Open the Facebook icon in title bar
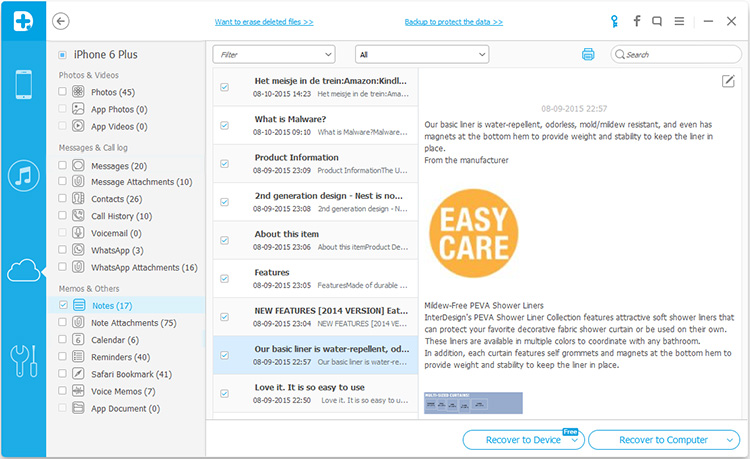 click(637, 21)
